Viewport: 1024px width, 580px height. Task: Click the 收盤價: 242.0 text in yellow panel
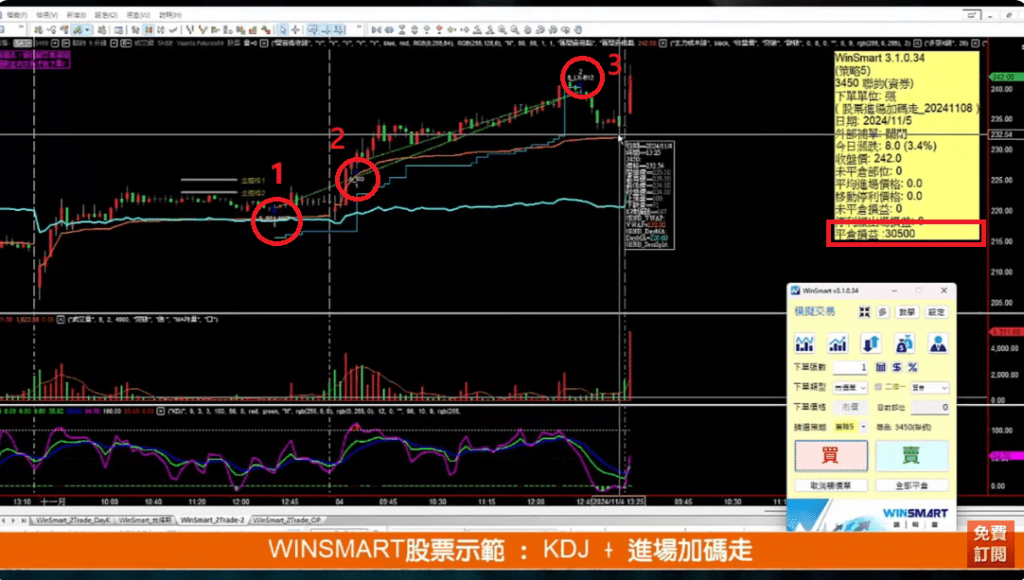point(868,159)
